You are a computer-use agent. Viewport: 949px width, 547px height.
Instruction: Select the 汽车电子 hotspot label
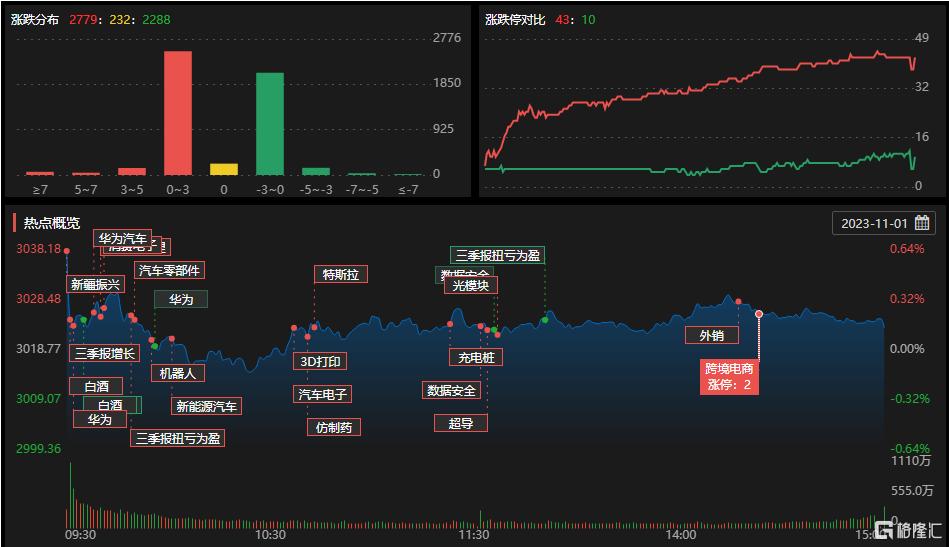click(x=322, y=395)
